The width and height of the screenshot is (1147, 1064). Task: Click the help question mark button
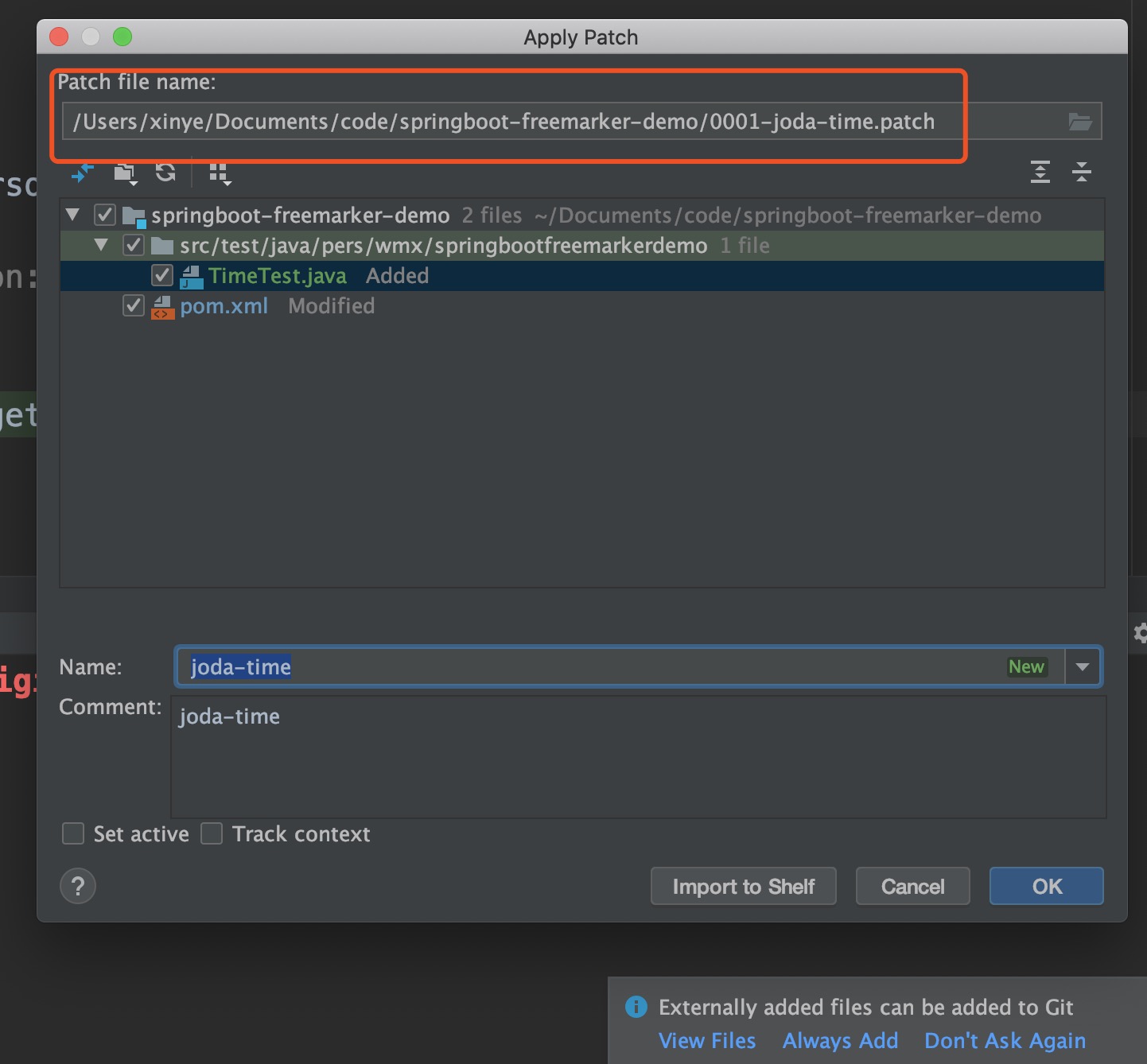point(78,886)
